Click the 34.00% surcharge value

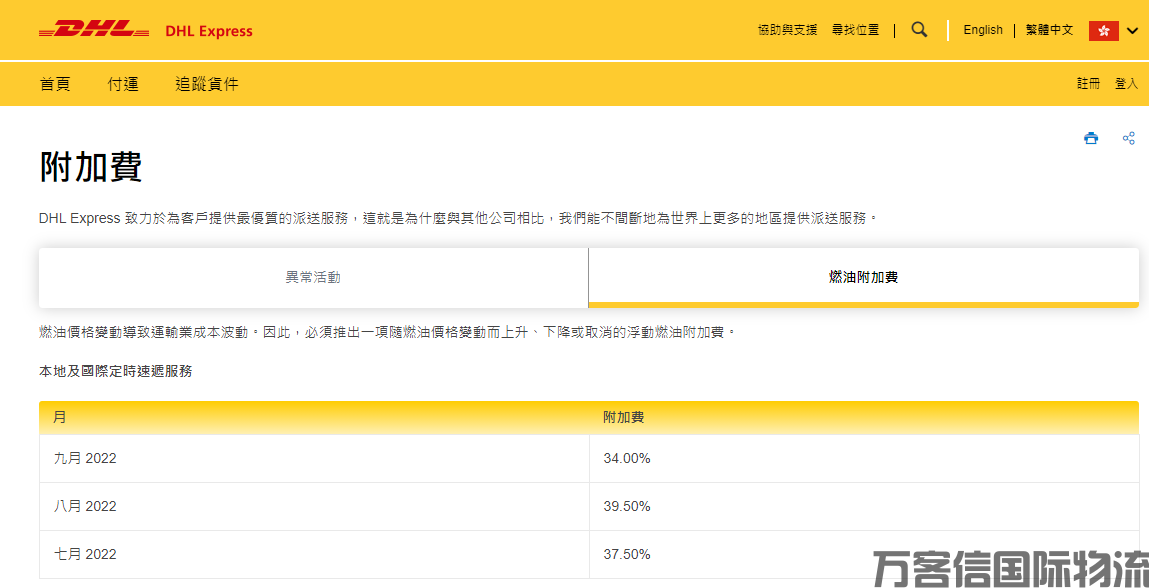tap(627, 458)
